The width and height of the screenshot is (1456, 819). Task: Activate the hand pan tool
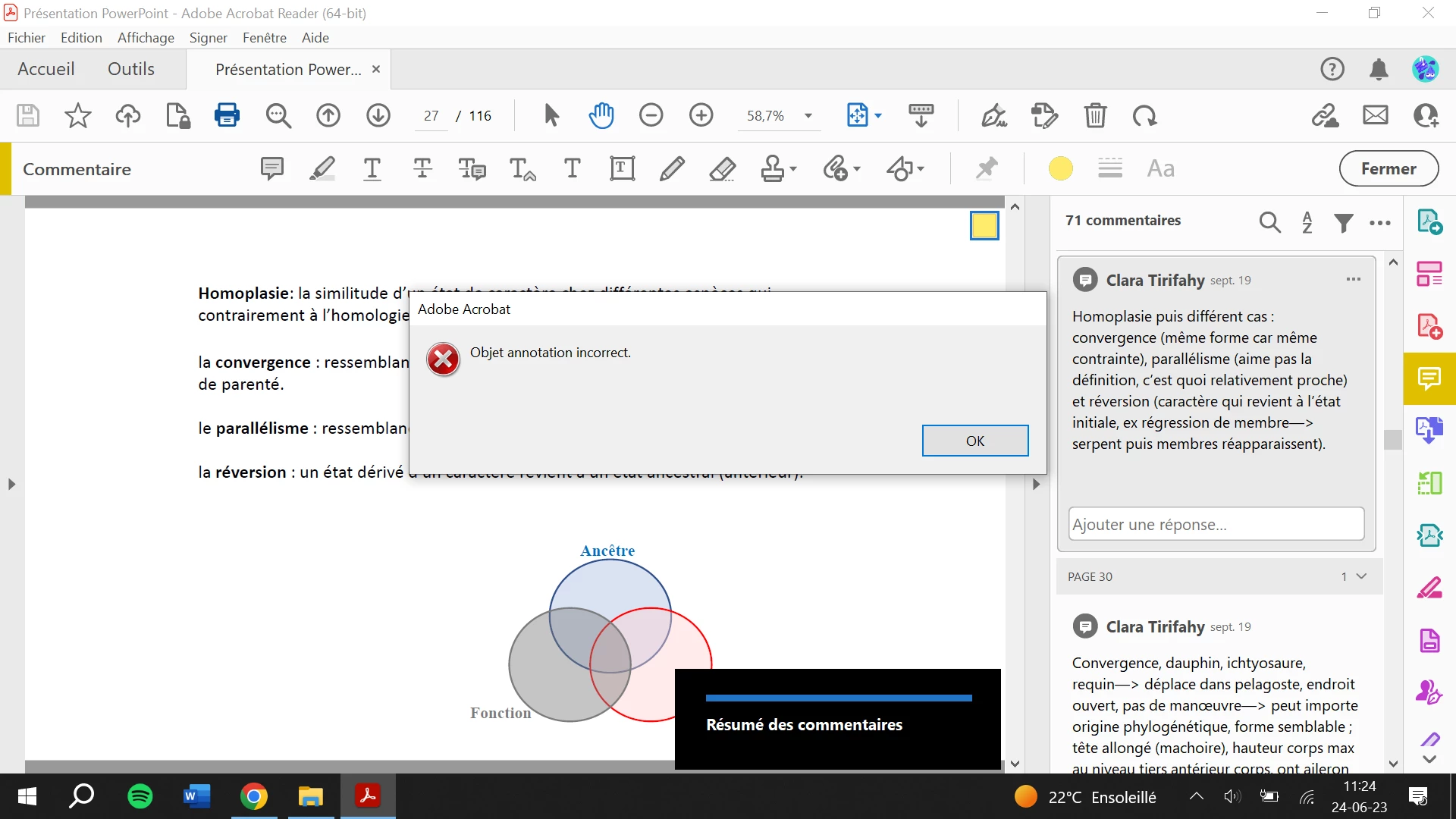click(601, 115)
